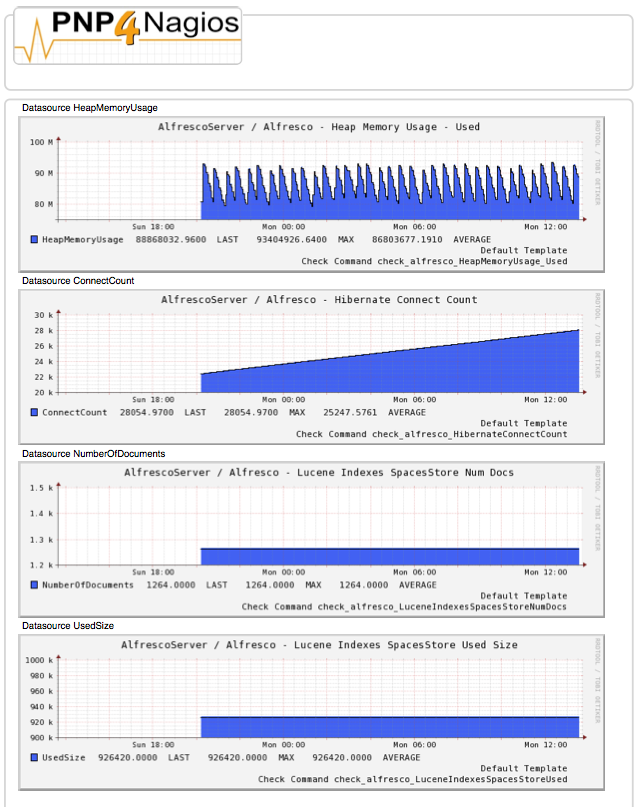Click the 'Datasource ConnectCount' heading
The height and width of the screenshot is (807, 639).
point(78,280)
